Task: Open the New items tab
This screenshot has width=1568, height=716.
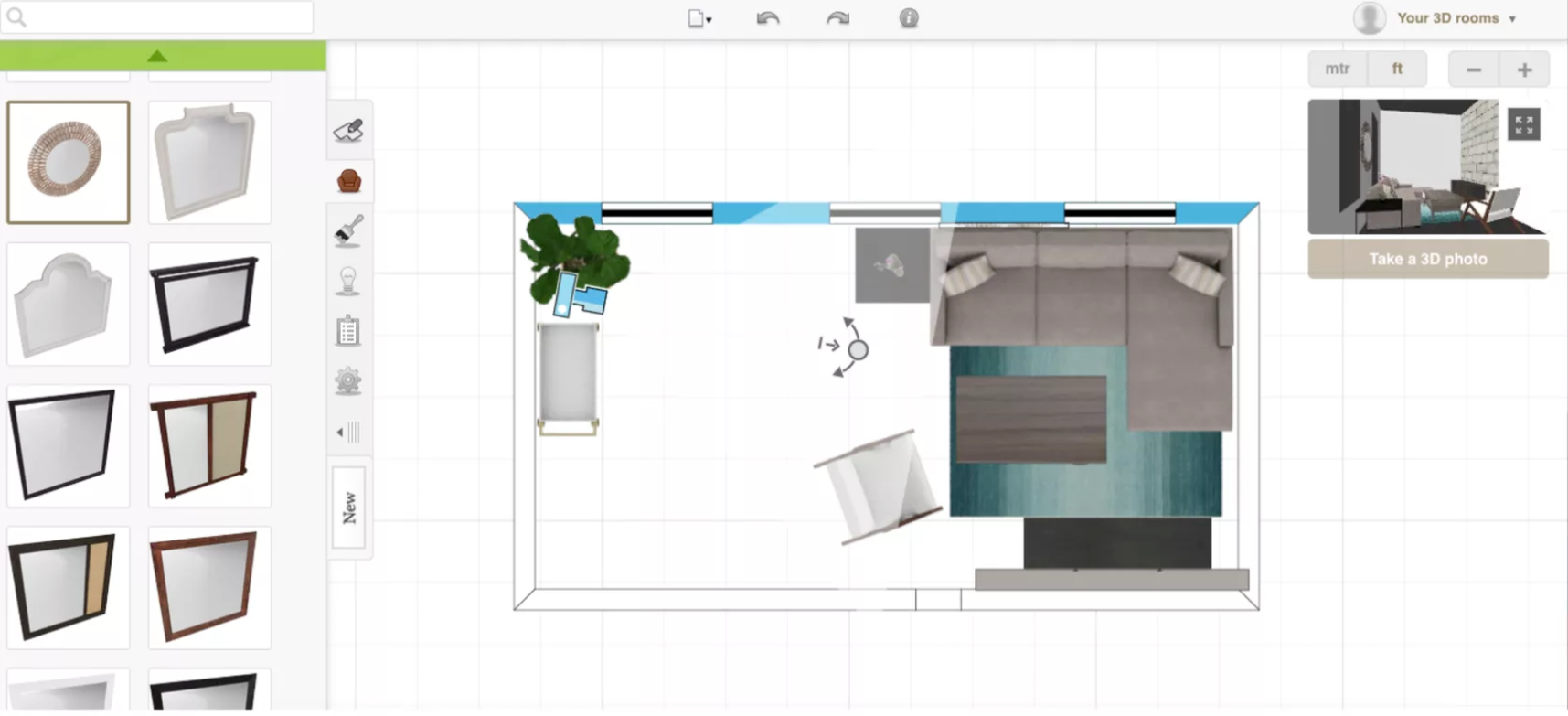Action: (x=349, y=508)
